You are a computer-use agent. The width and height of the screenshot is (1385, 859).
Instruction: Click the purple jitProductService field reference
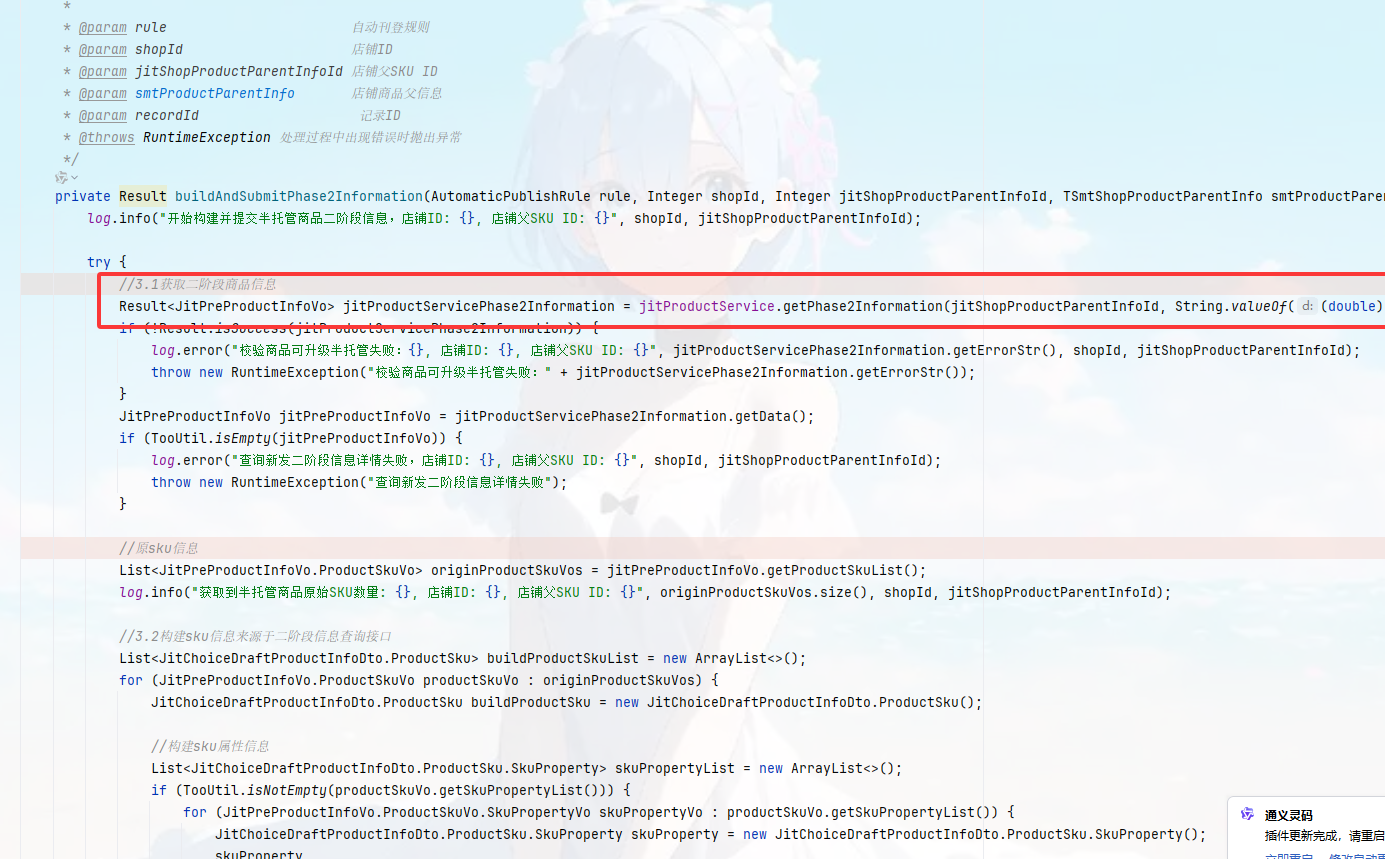(707, 307)
